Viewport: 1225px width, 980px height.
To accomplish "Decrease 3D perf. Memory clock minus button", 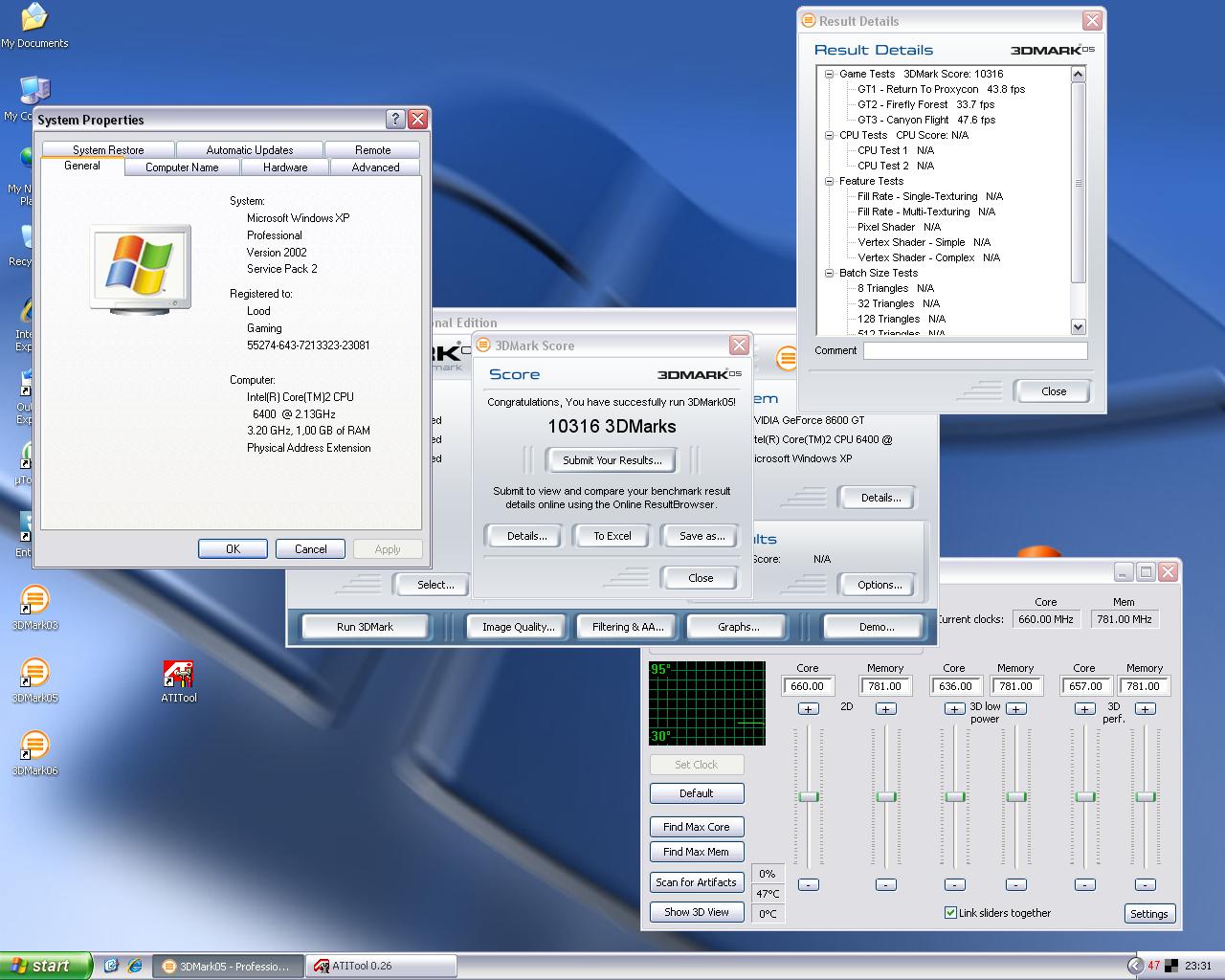I will pyautogui.click(x=1146, y=884).
